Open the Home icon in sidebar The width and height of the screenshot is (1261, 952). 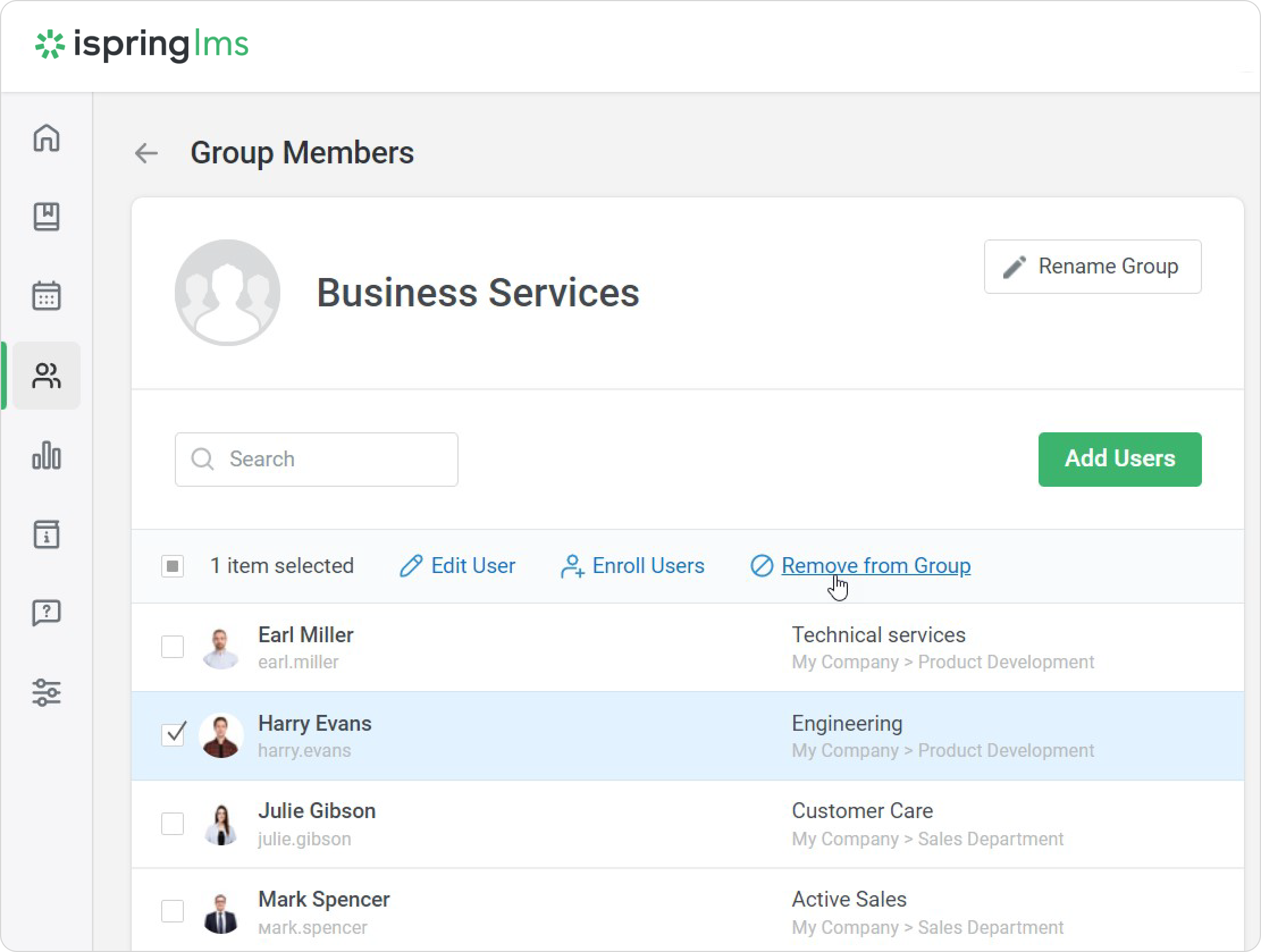(x=46, y=138)
